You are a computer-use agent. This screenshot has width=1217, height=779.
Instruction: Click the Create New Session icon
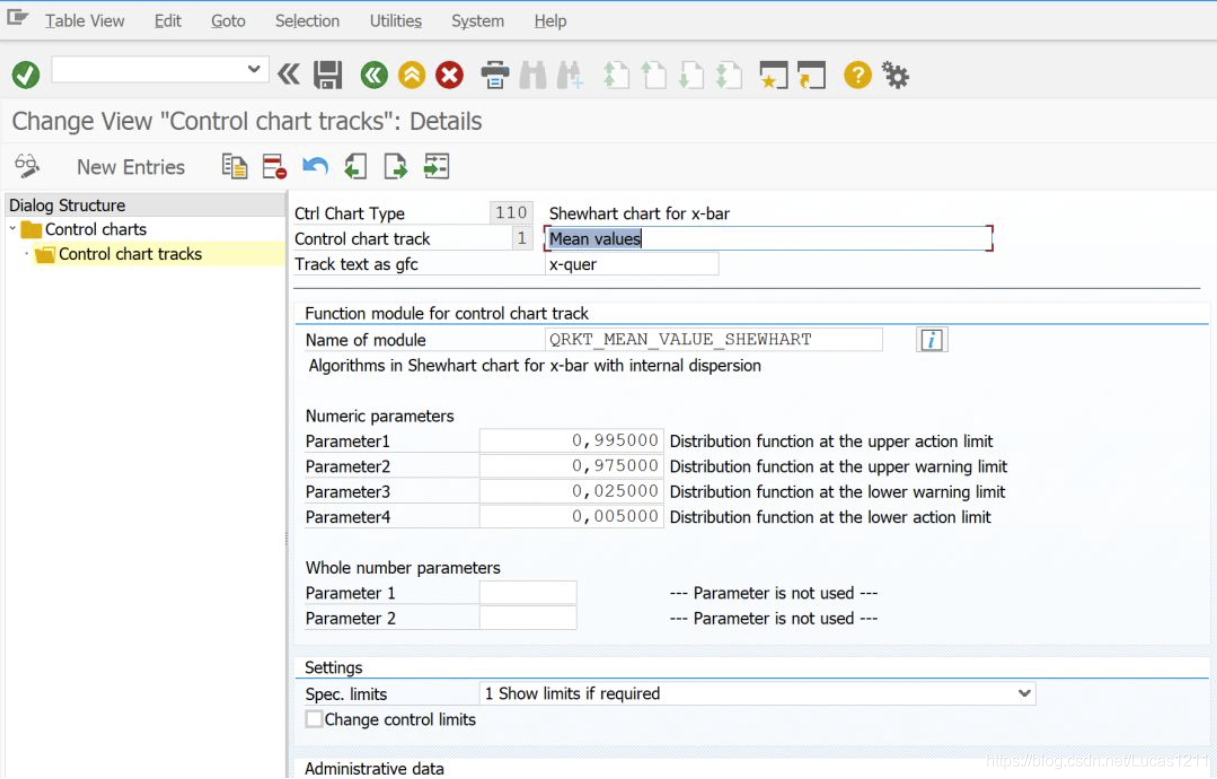tap(774, 75)
